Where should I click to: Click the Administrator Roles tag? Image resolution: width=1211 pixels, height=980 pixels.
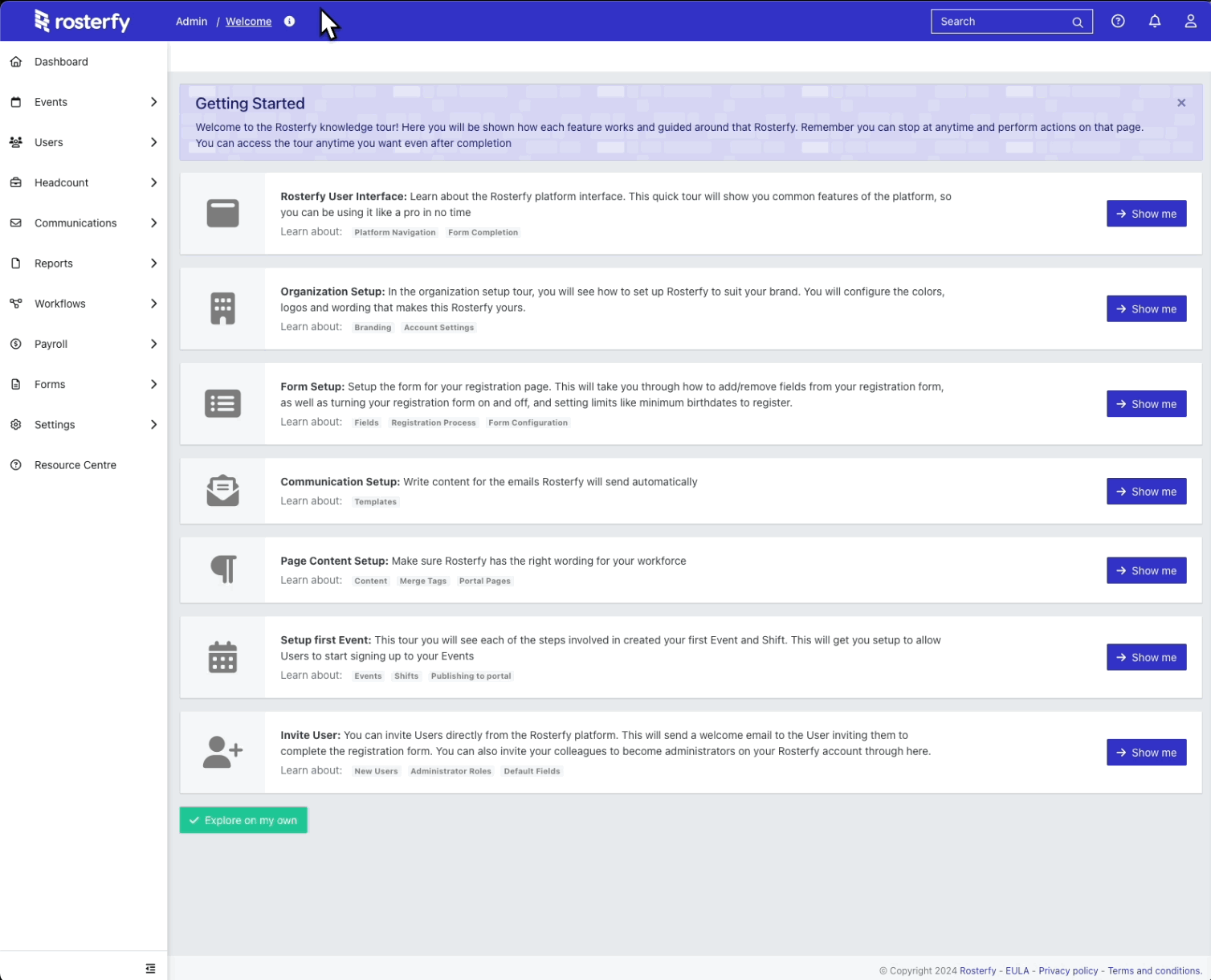pyautogui.click(x=451, y=771)
